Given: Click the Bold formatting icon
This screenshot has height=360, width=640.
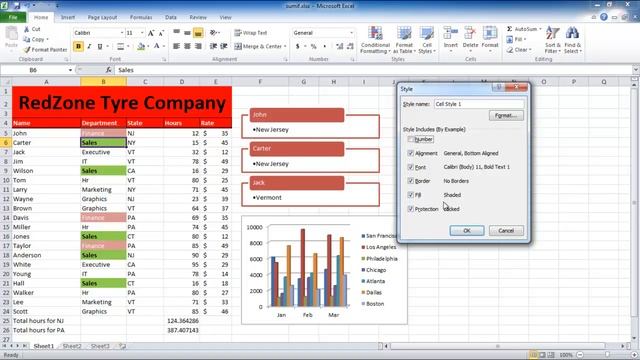Looking at the screenshot, I should [78, 47].
